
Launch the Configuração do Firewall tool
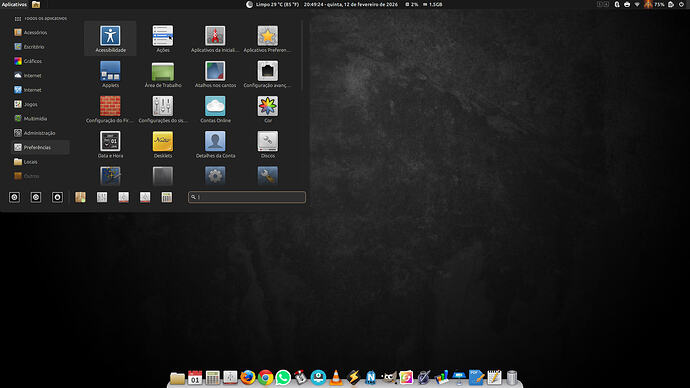110,109
